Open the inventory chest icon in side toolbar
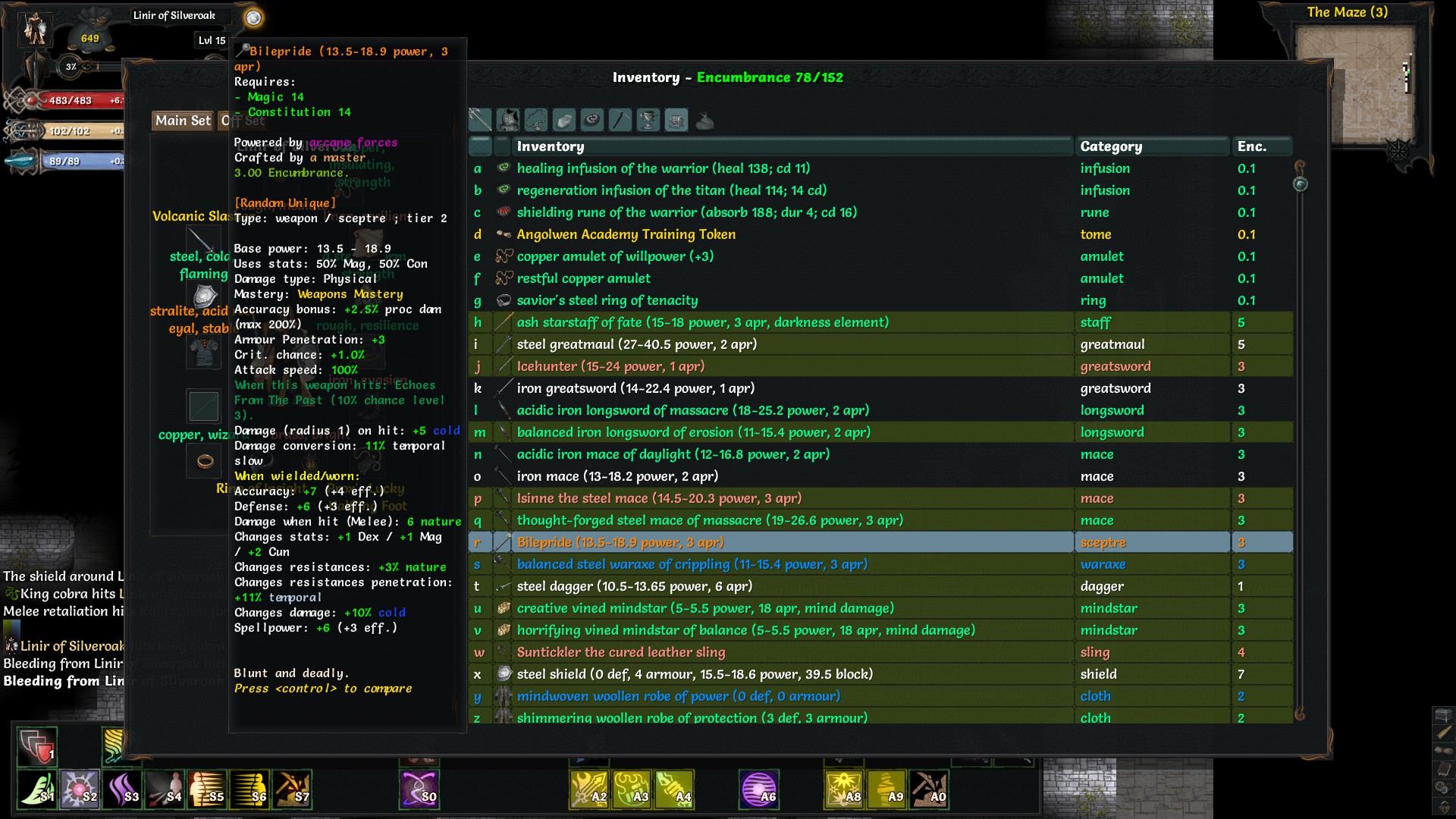This screenshot has height=819, width=1456. 1443,715
